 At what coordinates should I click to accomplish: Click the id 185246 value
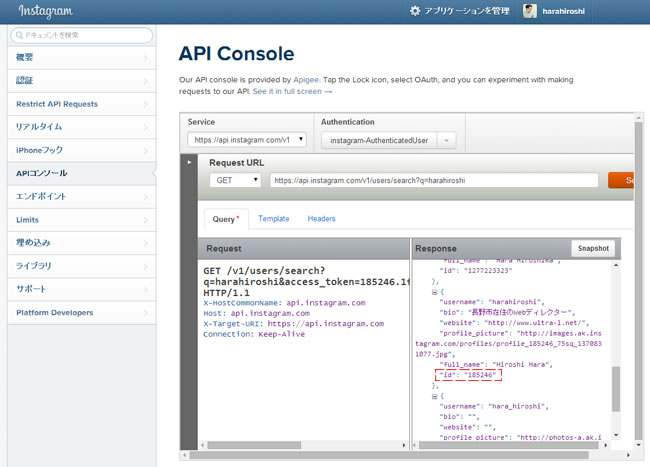480,375
